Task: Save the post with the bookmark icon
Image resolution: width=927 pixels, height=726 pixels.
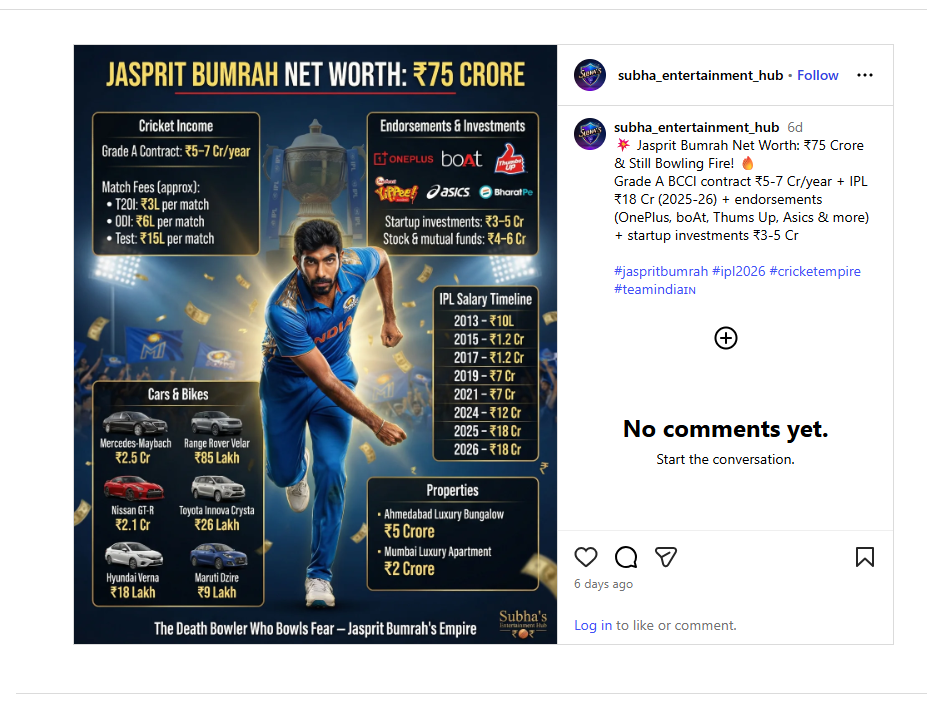Action: point(864,557)
